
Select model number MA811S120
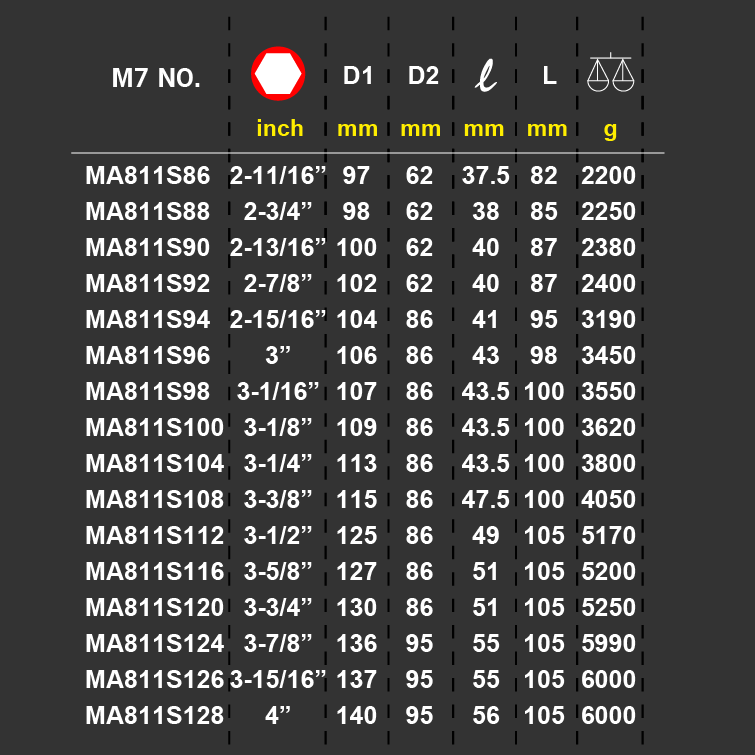pos(155,607)
